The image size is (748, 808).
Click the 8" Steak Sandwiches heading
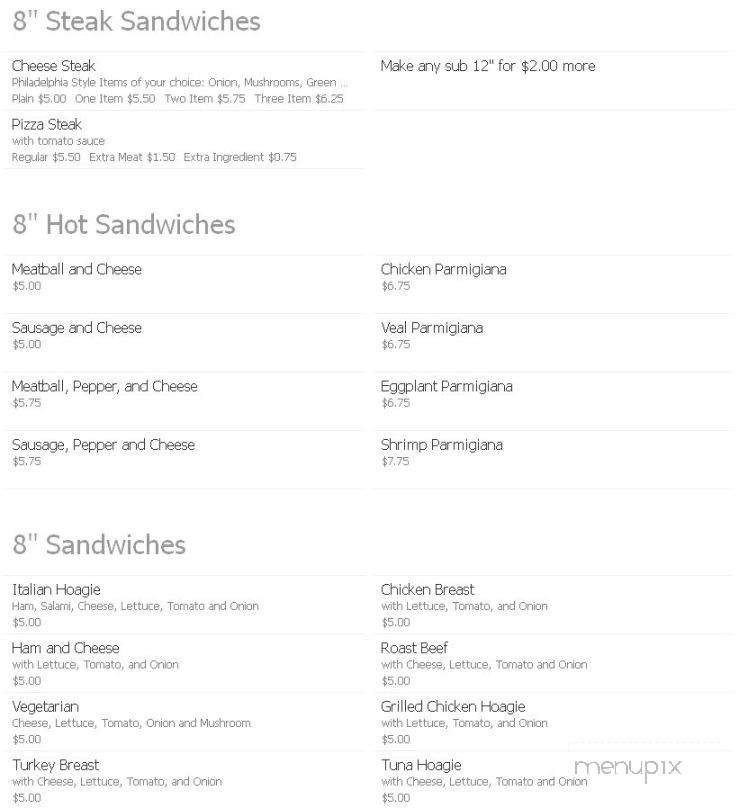[137, 21]
